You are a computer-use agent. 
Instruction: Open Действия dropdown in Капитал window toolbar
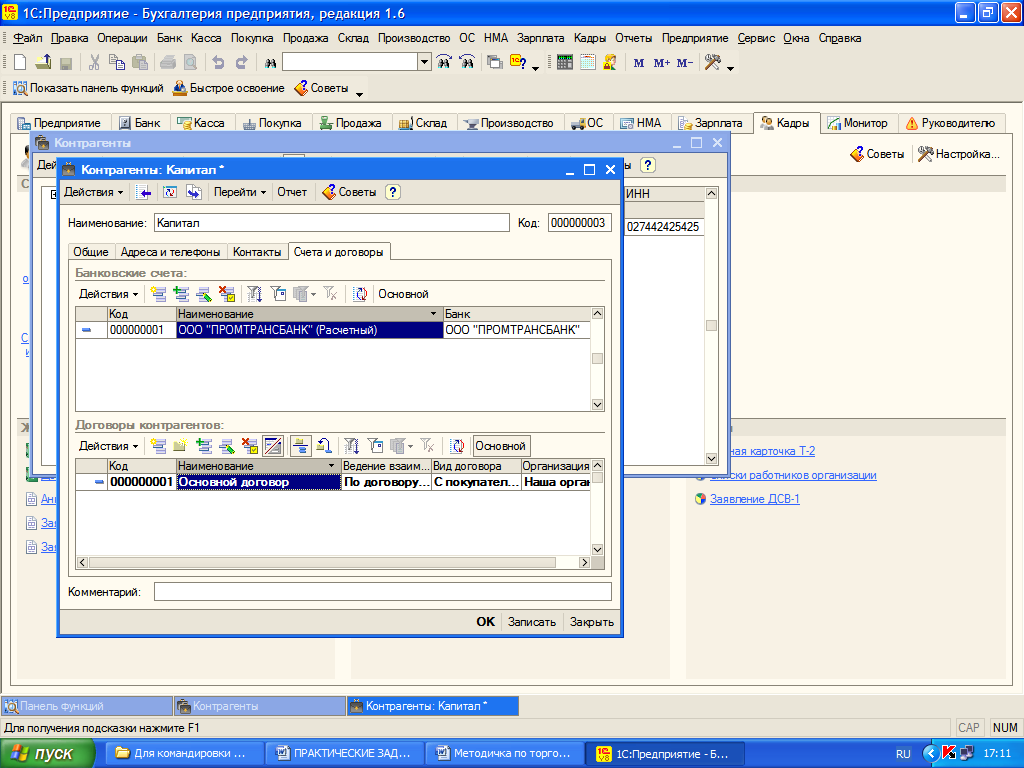(93, 192)
